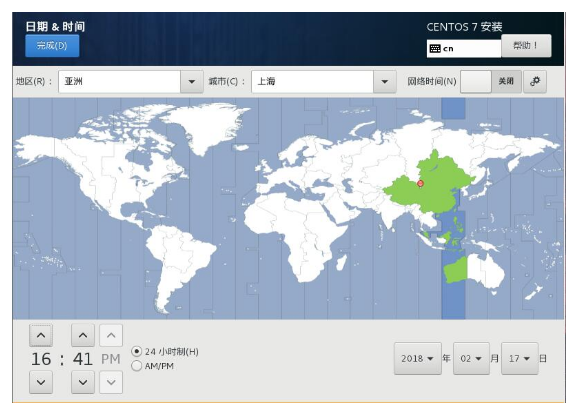The height and width of the screenshot is (415, 579).
Task: Expand the city dropdown showing 上海
Action: point(323,82)
